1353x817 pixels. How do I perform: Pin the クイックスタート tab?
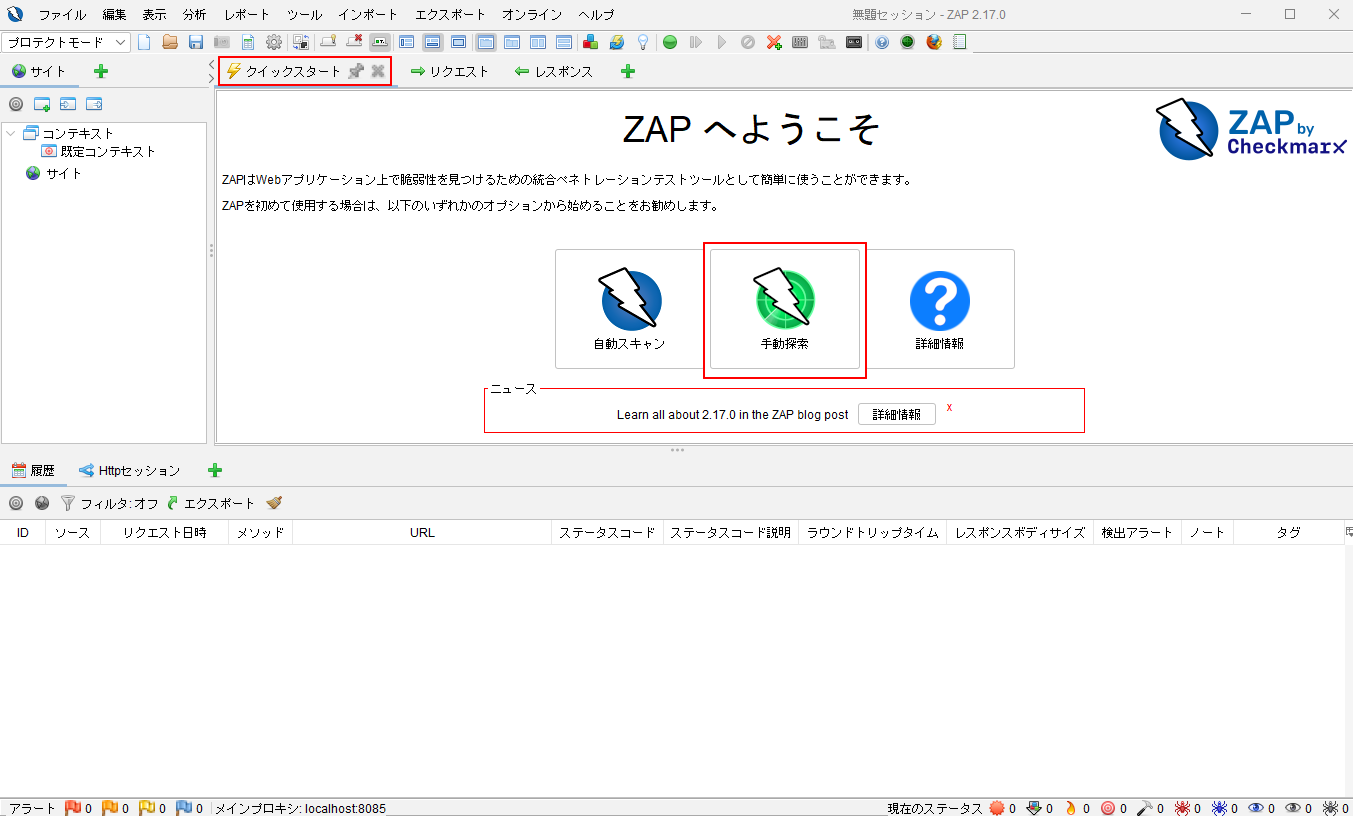click(x=355, y=71)
